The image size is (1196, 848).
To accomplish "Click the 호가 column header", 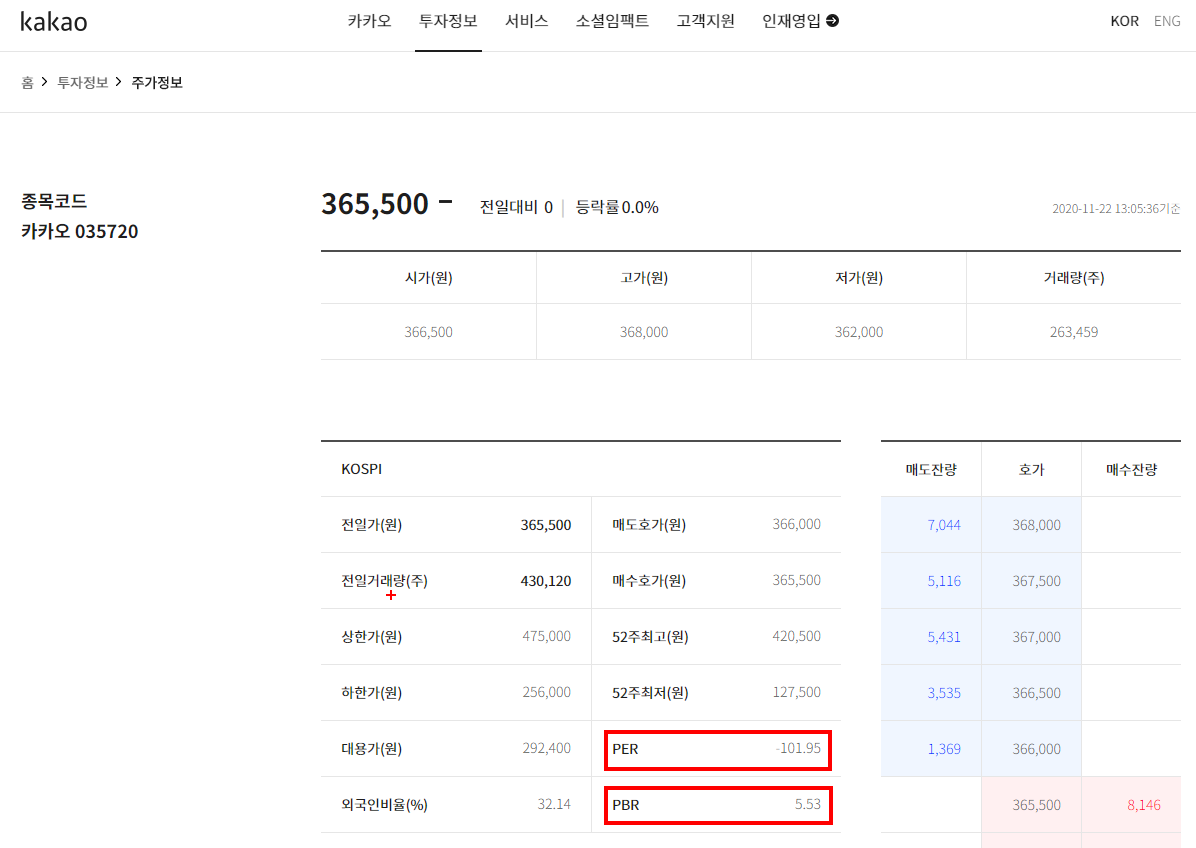I will (x=1031, y=470).
